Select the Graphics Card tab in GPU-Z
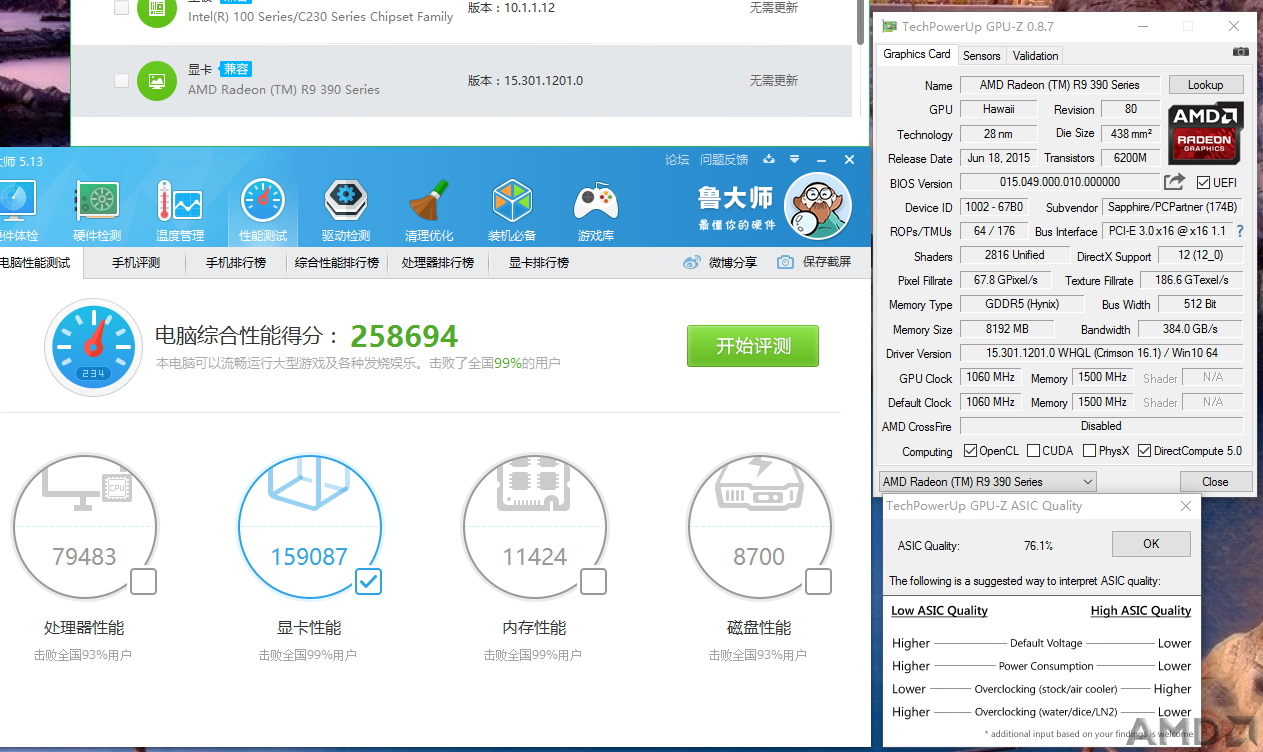Image resolution: width=1263 pixels, height=752 pixels. 917,54
